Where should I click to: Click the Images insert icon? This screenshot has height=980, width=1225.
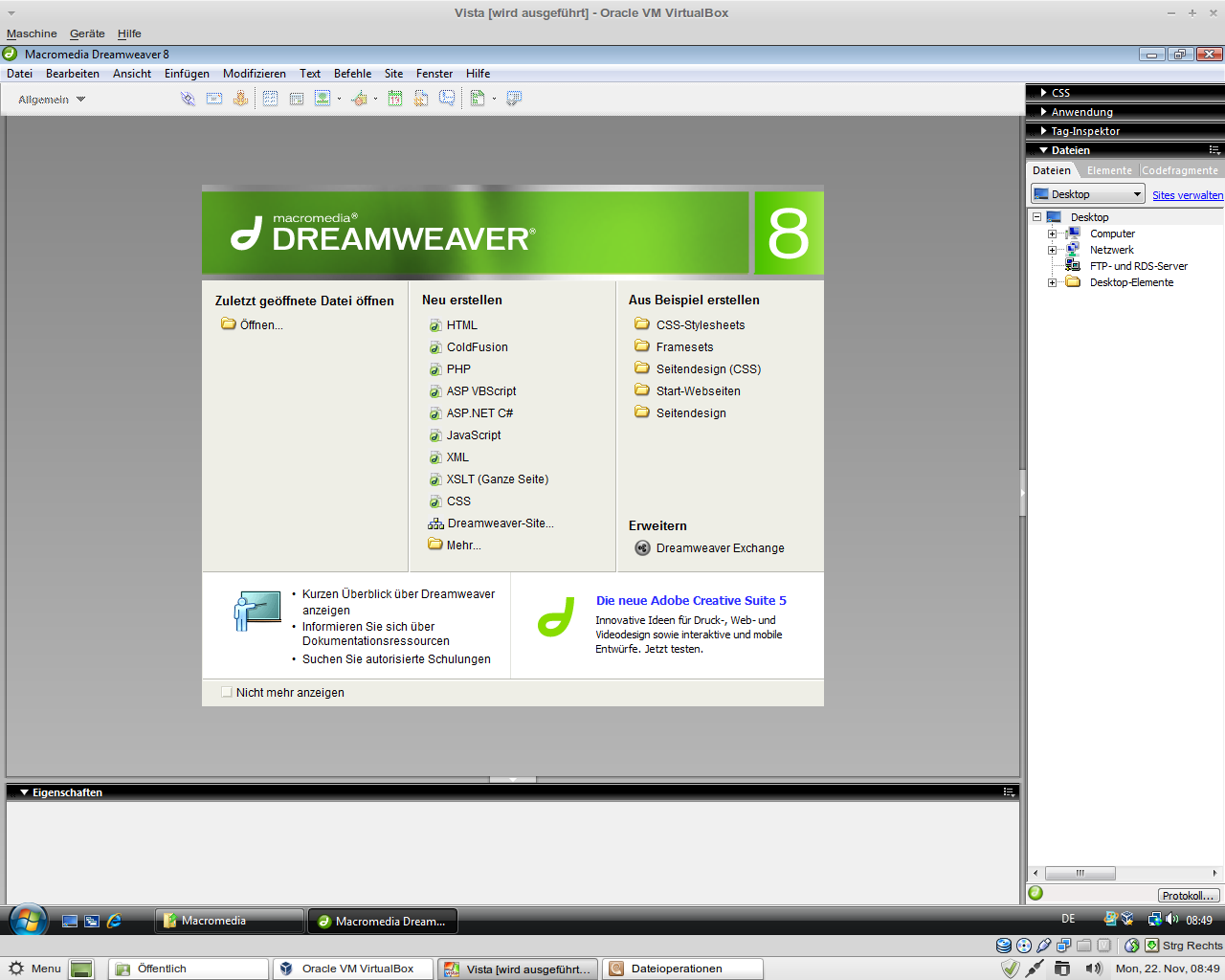(x=323, y=99)
